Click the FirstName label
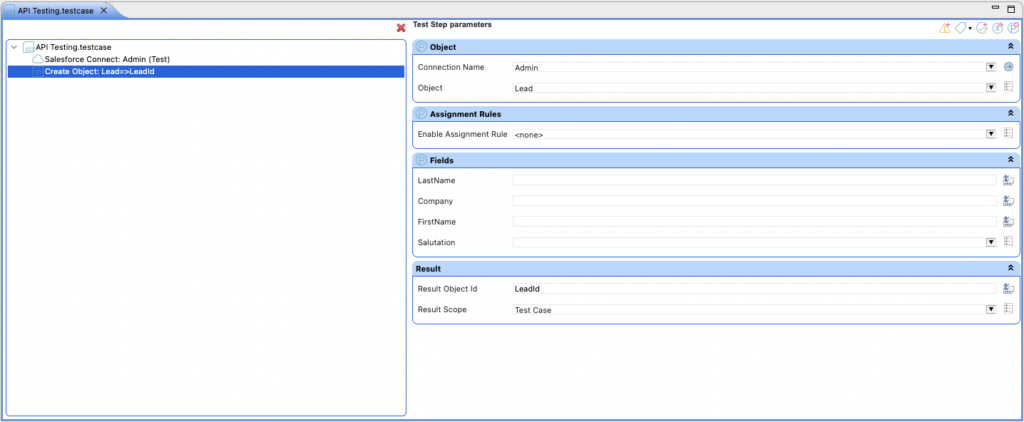The height and width of the screenshot is (422, 1024). 436,221
